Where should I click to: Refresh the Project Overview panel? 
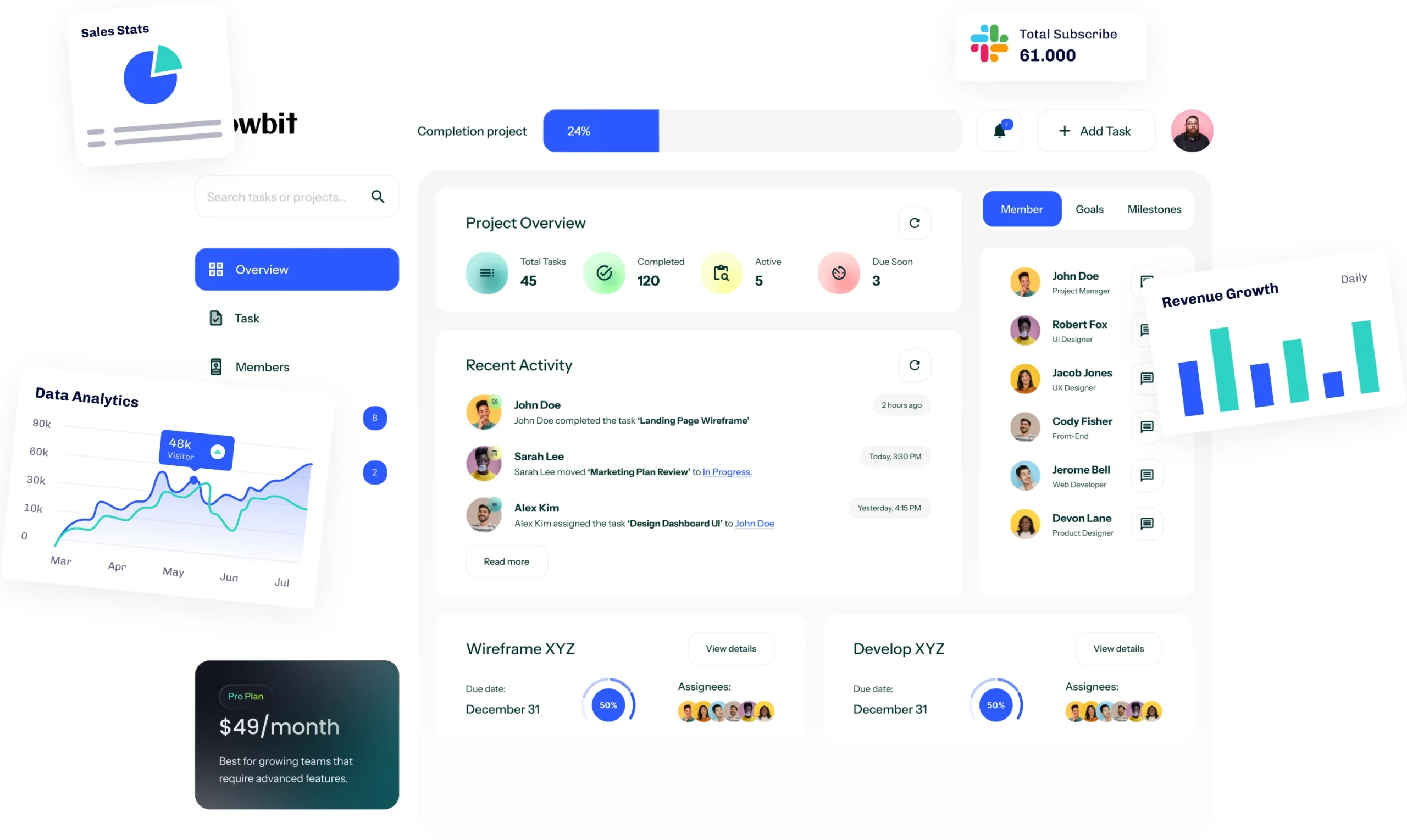(915, 223)
